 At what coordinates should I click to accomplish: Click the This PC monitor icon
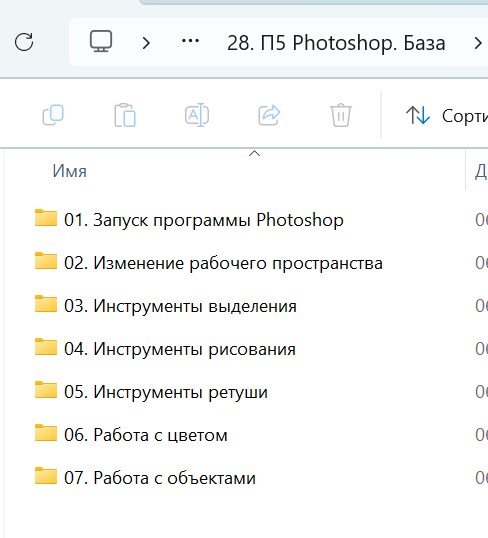[101, 41]
